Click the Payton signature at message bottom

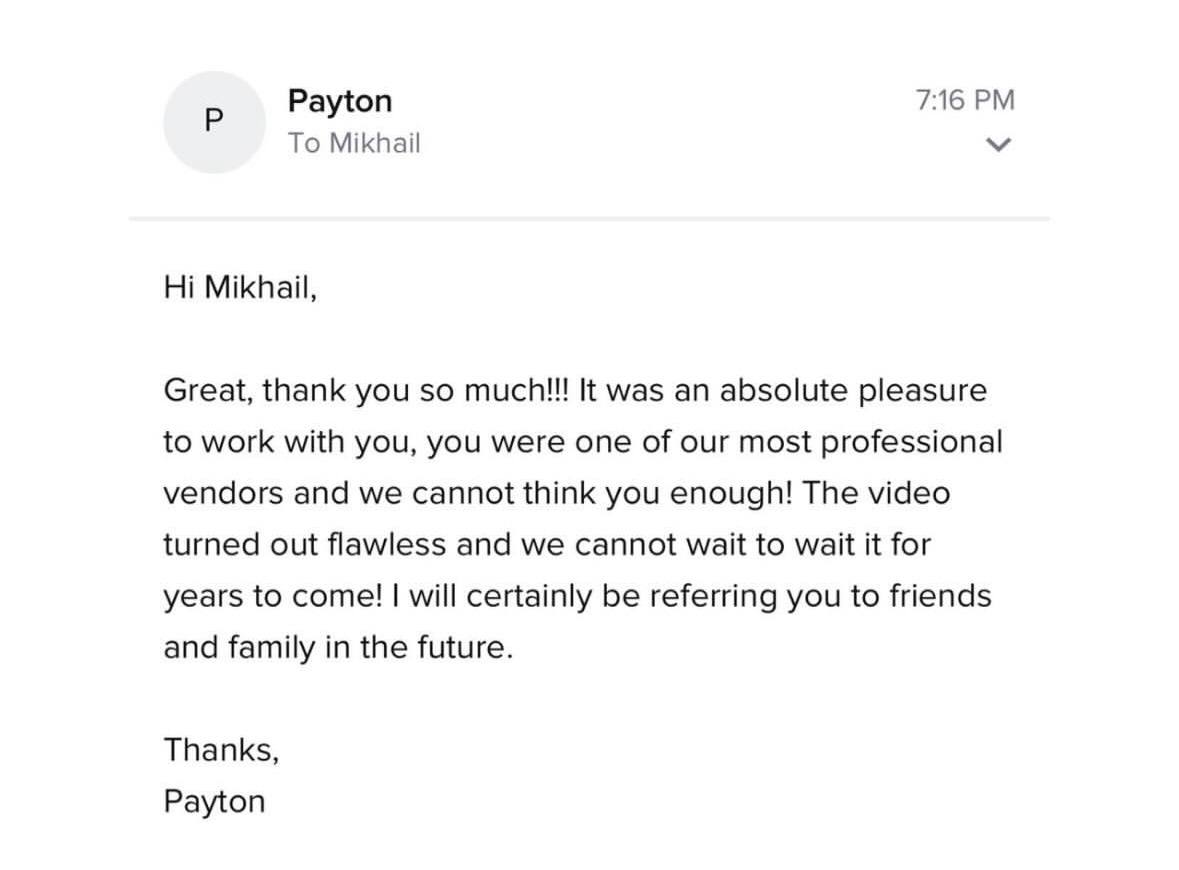pos(215,802)
